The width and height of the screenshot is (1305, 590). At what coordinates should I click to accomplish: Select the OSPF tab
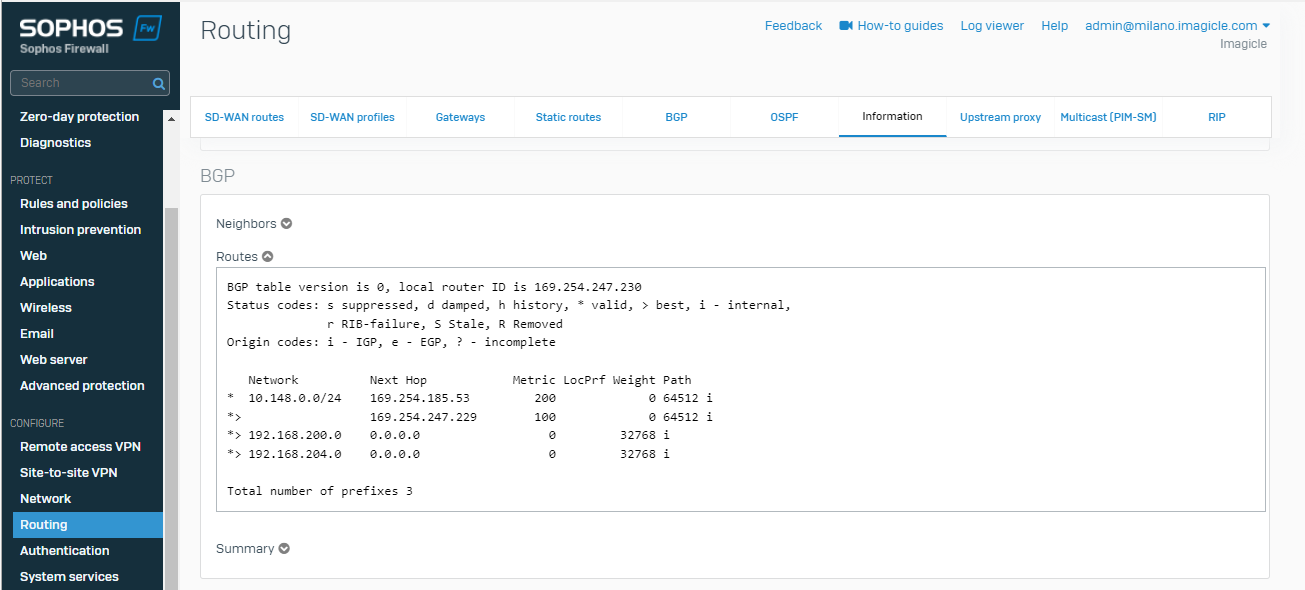[784, 117]
